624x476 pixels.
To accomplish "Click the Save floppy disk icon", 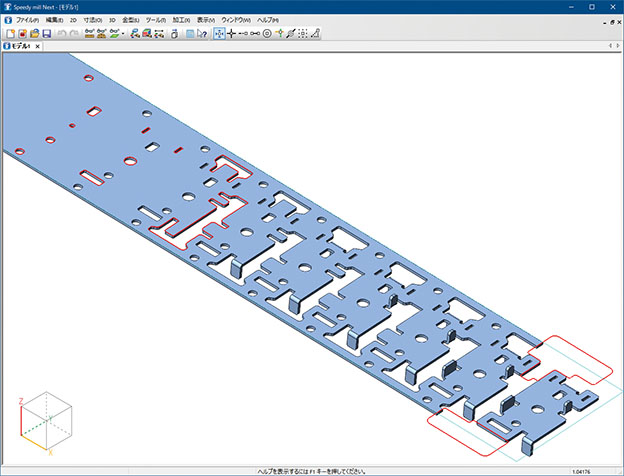I will (47, 33).
